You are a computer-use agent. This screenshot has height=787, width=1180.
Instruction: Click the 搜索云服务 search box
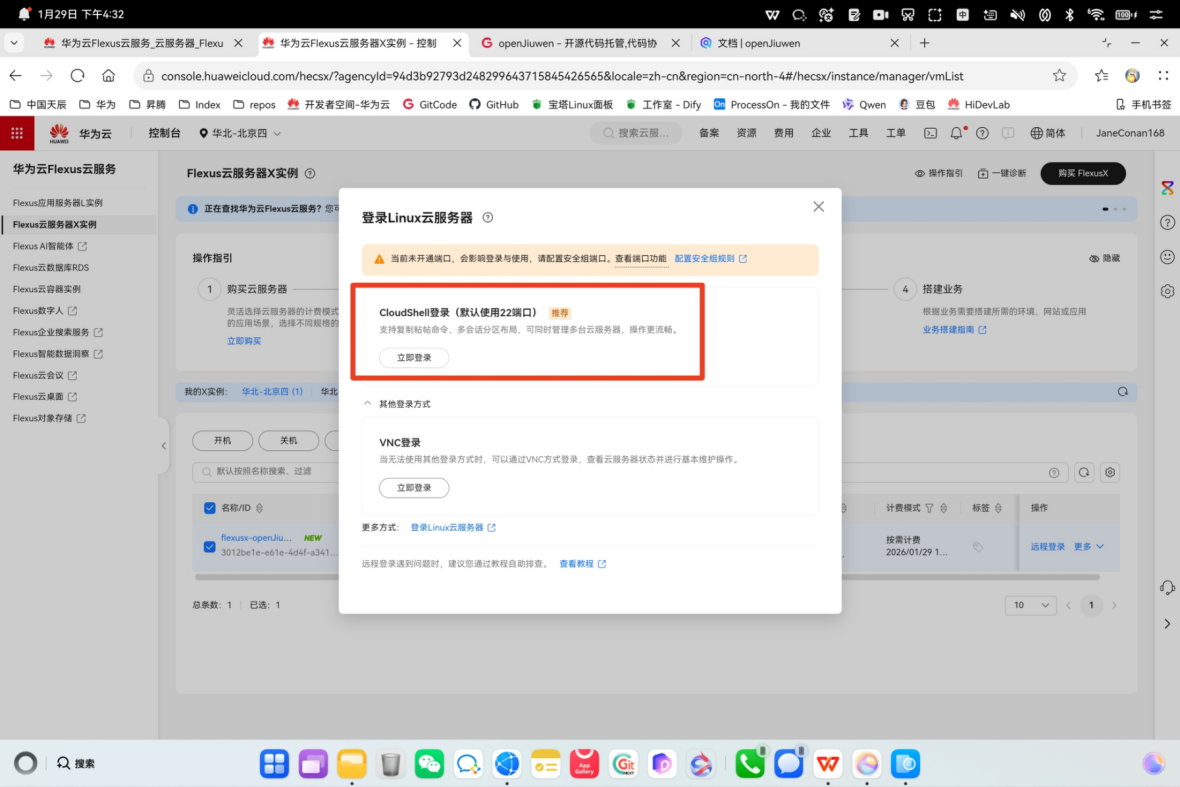(636, 133)
